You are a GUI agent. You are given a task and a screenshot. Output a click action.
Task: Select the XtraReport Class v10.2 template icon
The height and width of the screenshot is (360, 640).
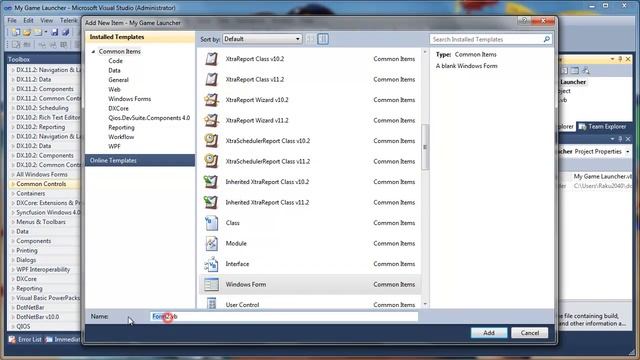point(211,59)
